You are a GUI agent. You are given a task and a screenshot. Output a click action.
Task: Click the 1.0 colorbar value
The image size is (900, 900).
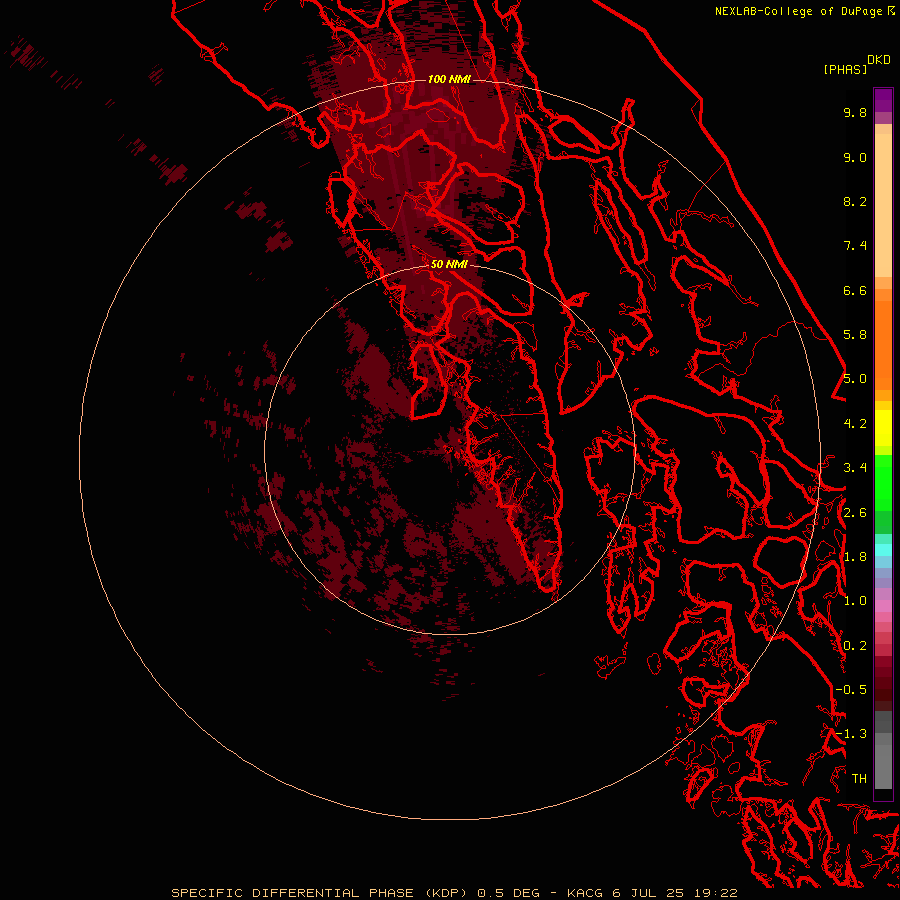point(855,601)
